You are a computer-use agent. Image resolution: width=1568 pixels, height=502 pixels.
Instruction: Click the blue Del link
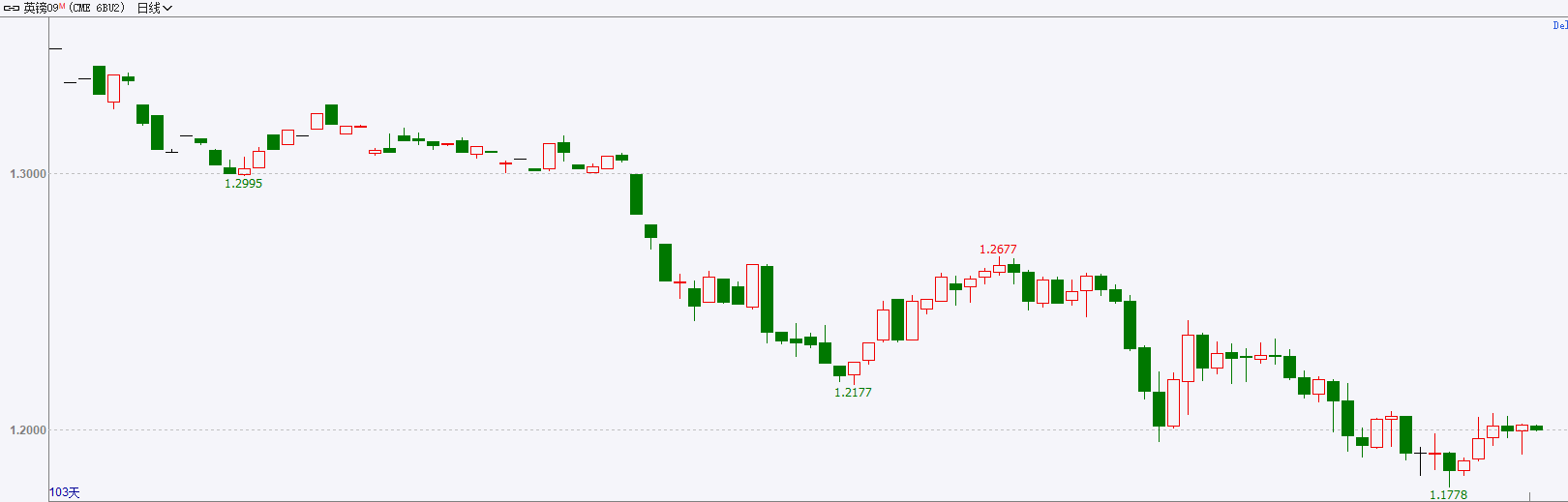(1559, 25)
